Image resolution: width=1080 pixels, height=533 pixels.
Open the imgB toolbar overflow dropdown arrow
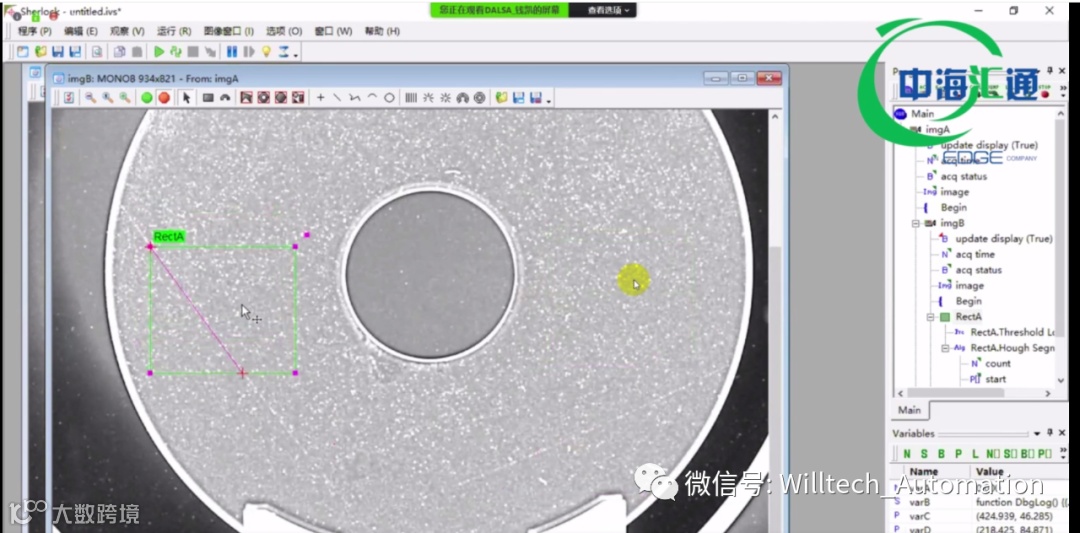pos(548,101)
